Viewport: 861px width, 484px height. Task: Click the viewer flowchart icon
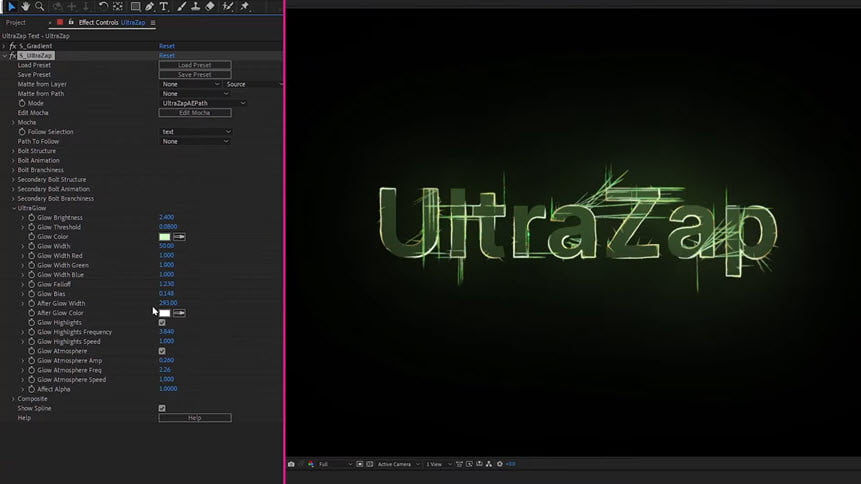click(489, 464)
